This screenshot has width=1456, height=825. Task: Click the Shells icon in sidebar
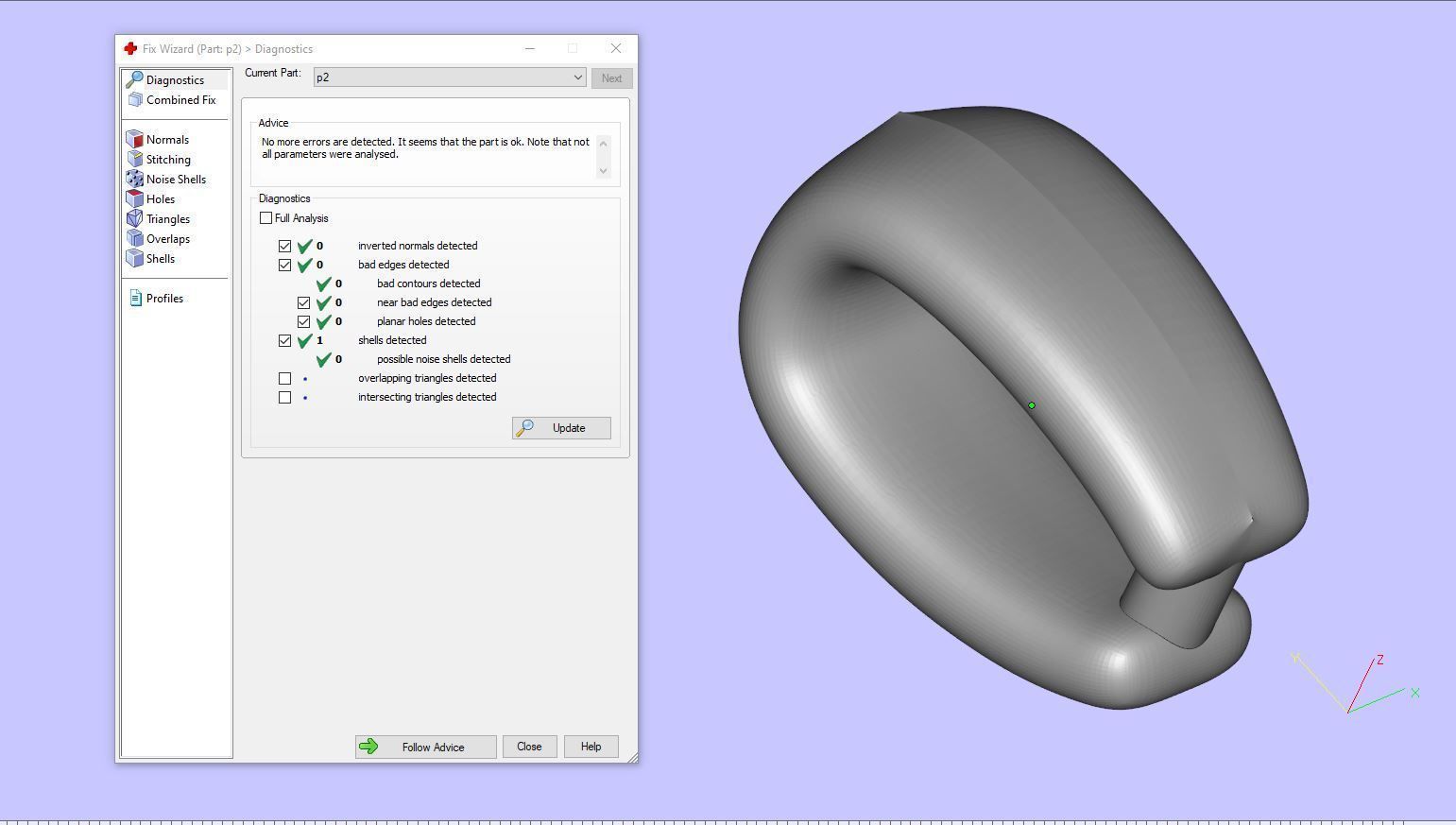pyautogui.click(x=134, y=258)
